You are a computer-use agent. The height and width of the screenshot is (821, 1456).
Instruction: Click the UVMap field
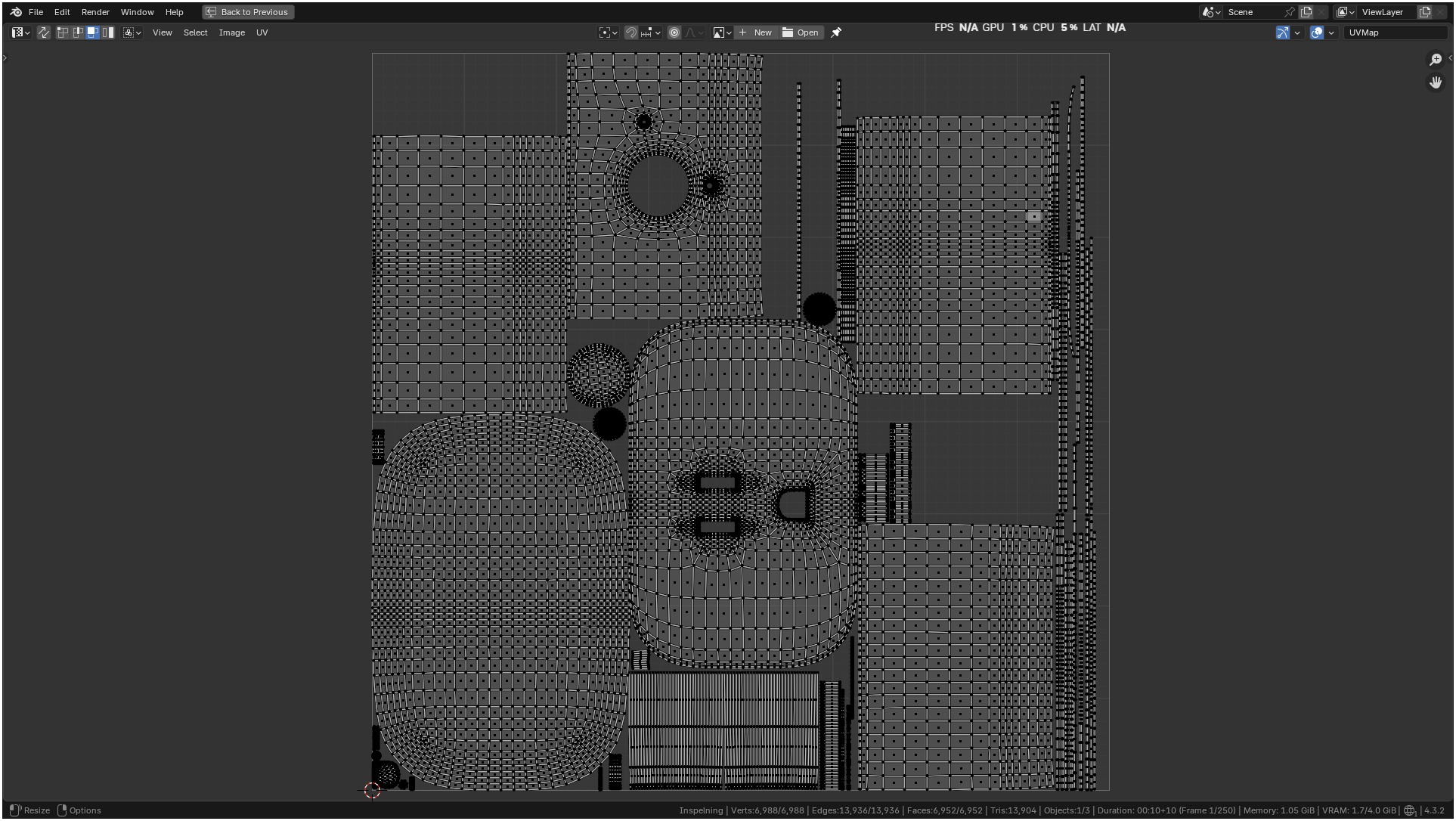coord(1396,33)
